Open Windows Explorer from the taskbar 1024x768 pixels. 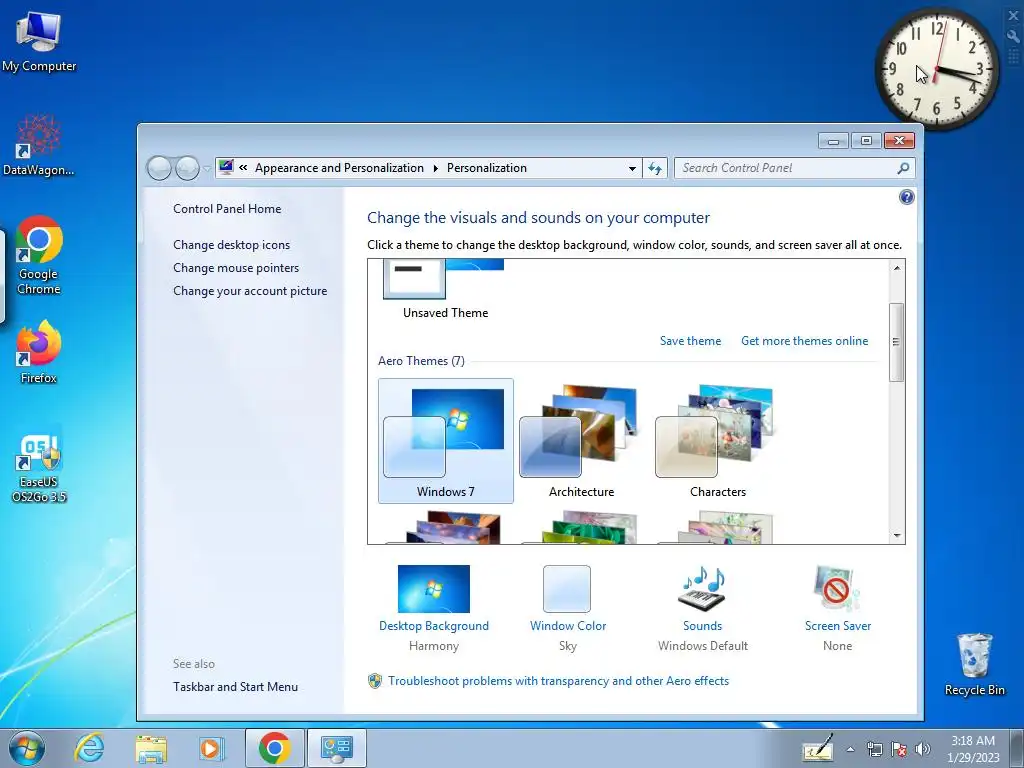click(x=151, y=748)
